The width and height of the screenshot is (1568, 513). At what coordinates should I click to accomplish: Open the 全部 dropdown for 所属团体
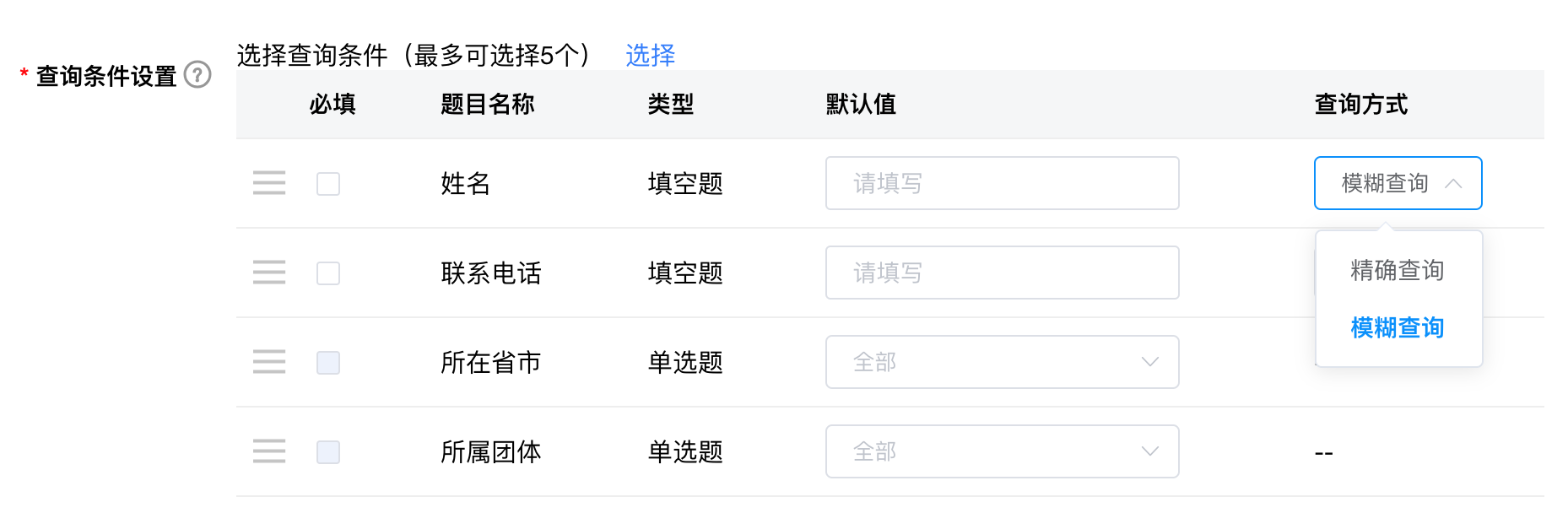1003,451
